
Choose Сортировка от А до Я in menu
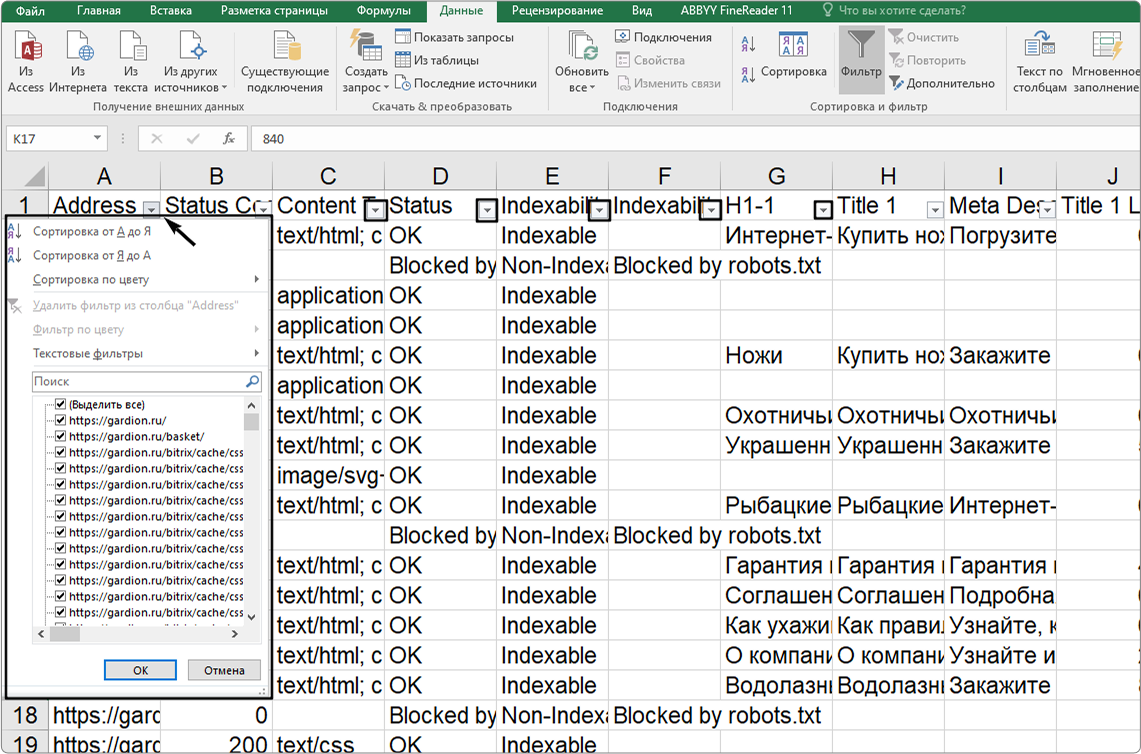tap(92, 231)
